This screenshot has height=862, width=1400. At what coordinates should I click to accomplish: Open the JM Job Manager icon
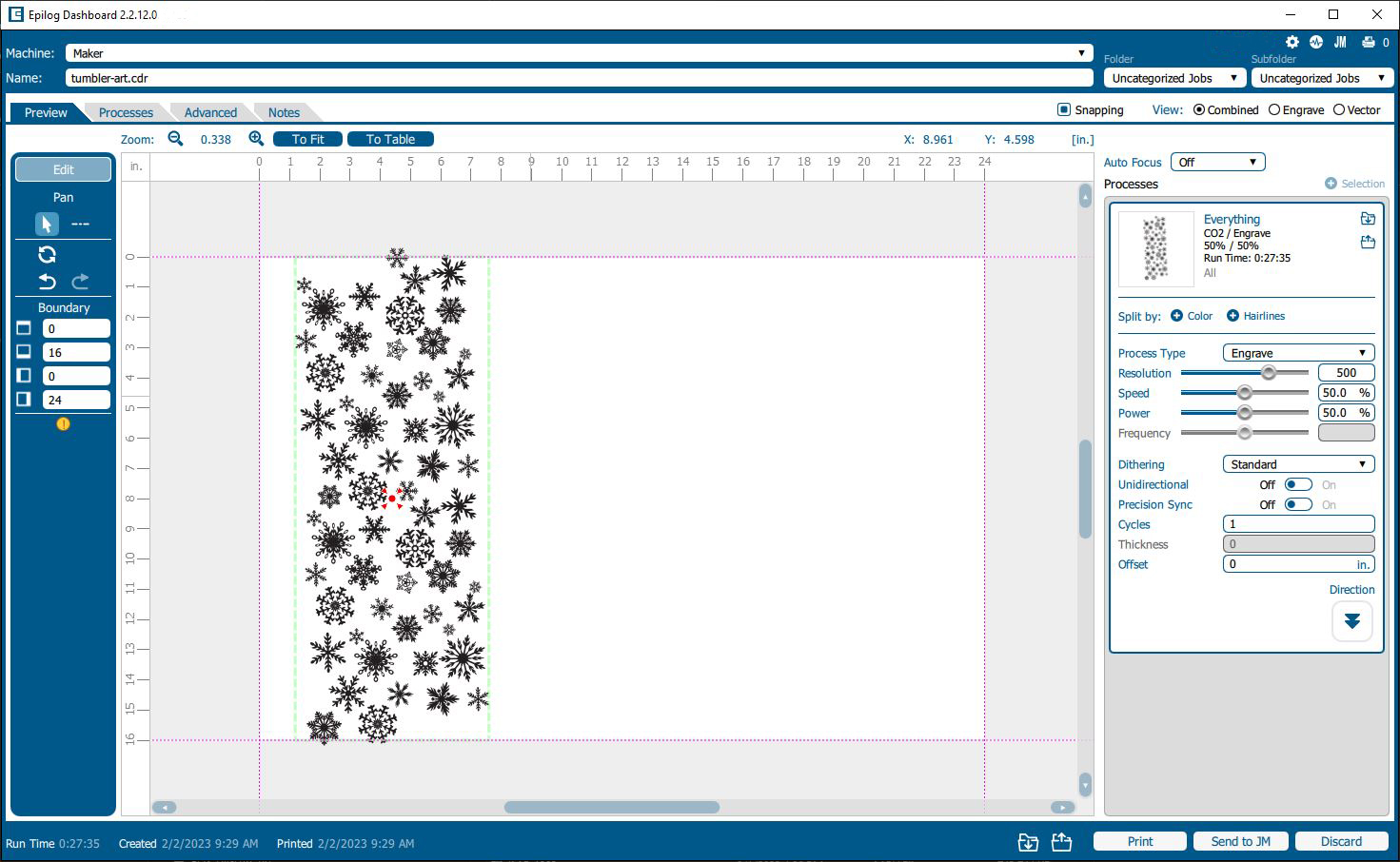[x=1340, y=42]
